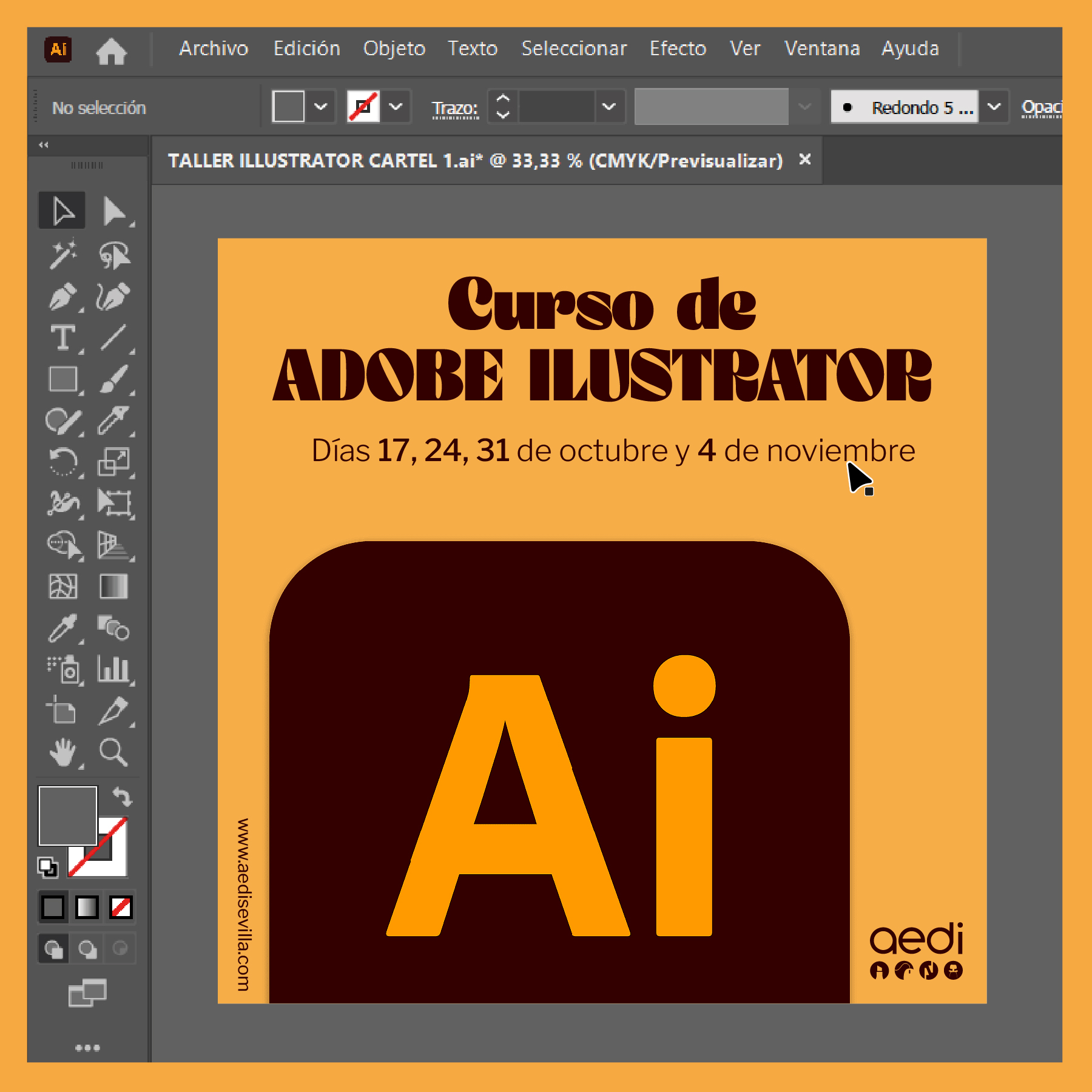
Task: Switch to Draw Normal mode
Action: pyautogui.click(x=54, y=949)
